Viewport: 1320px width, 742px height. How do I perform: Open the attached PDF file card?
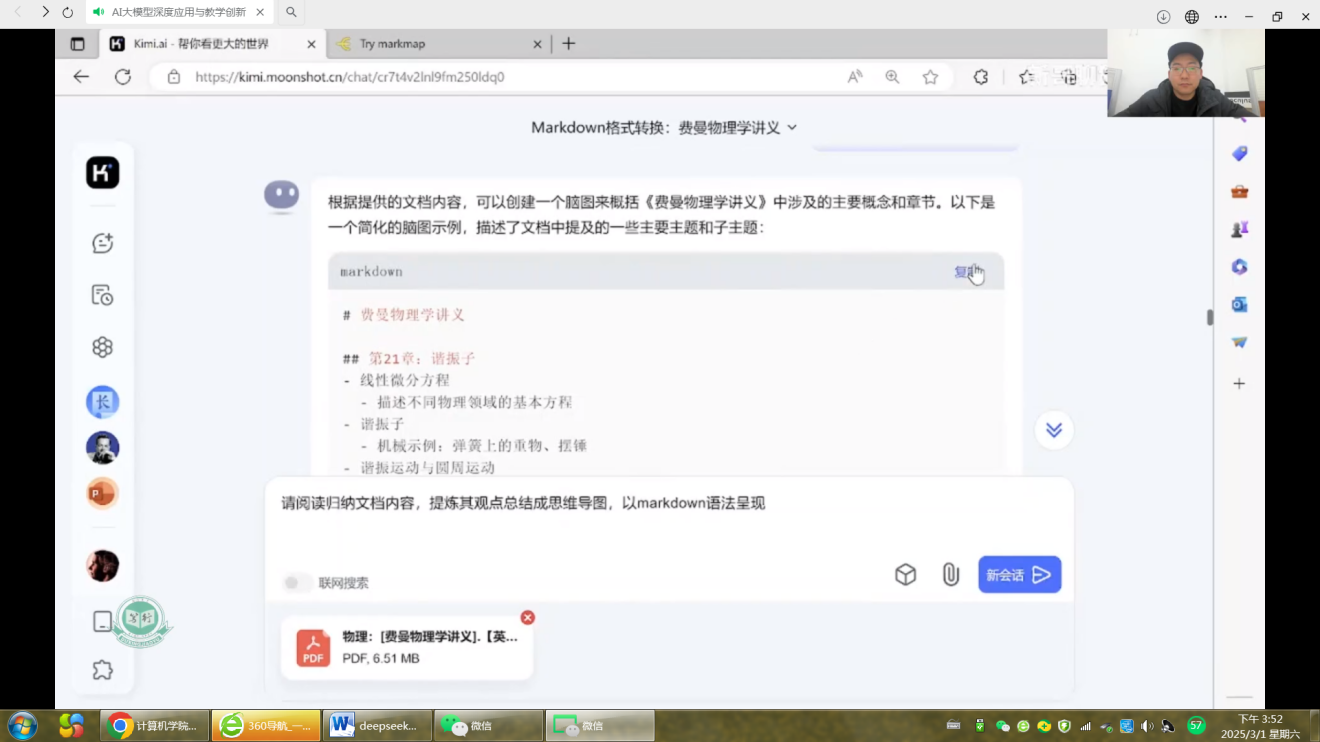(x=407, y=647)
